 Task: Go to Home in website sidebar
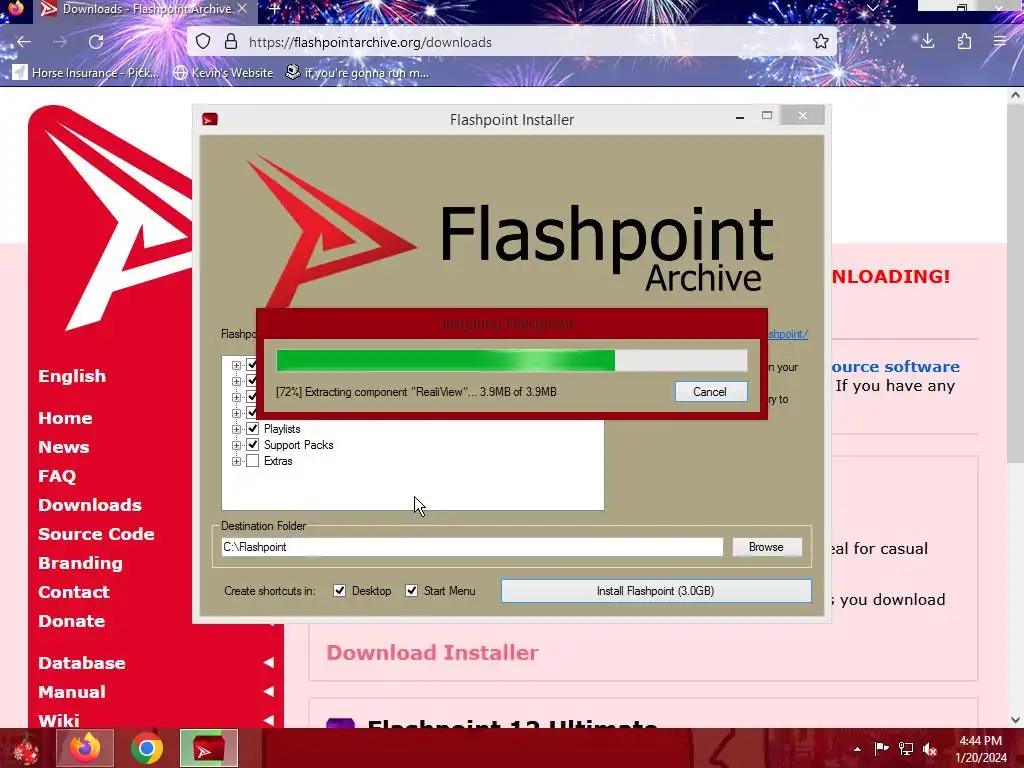coord(65,418)
